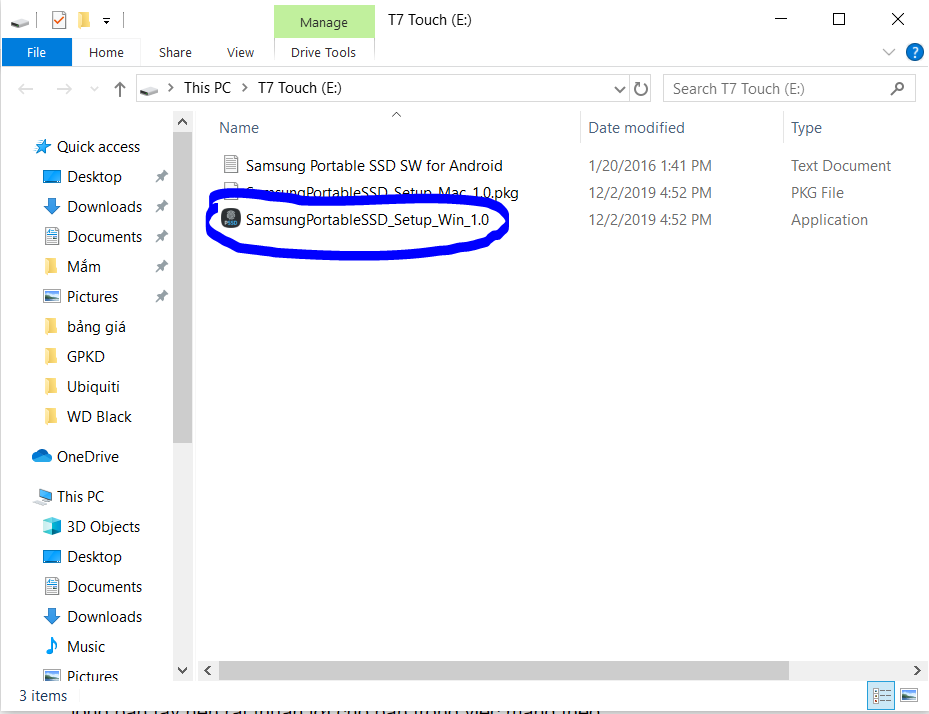The width and height of the screenshot is (929, 714).
Task: Switch to the Home ribbon tab
Action: [x=106, y=52]
